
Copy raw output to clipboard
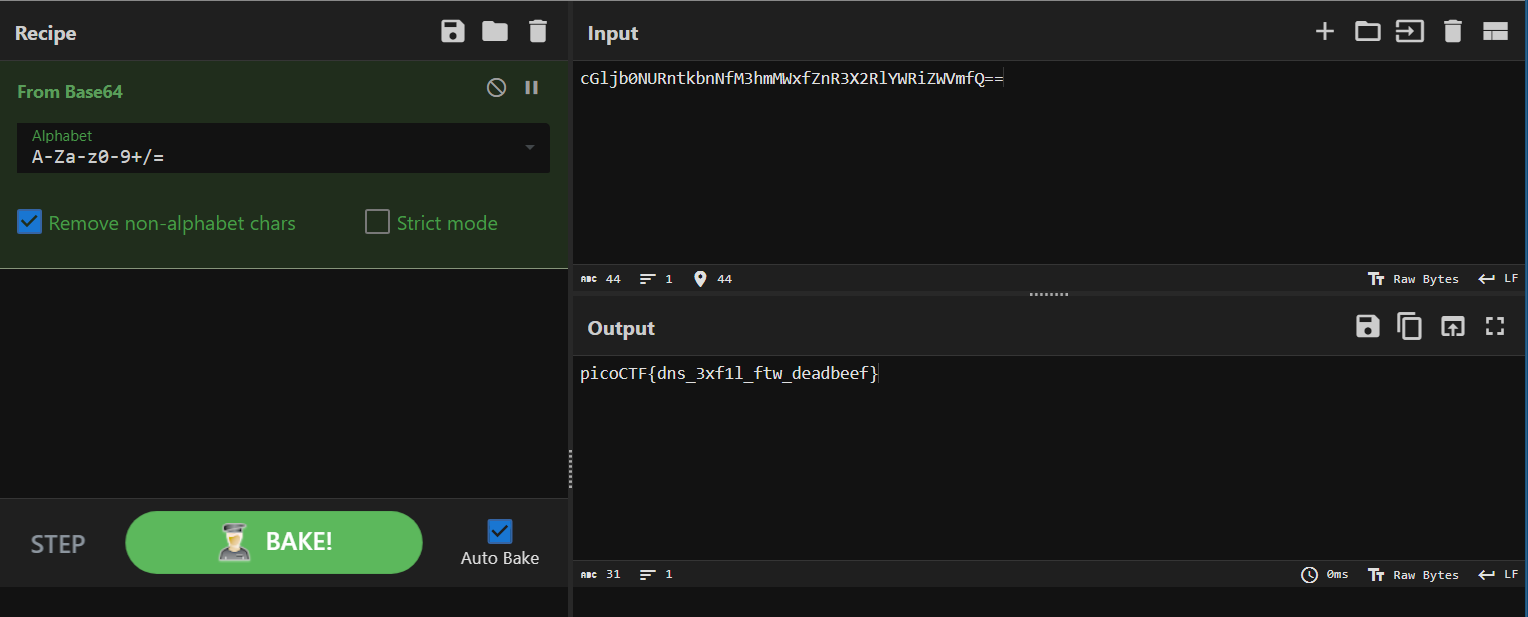1410,327
